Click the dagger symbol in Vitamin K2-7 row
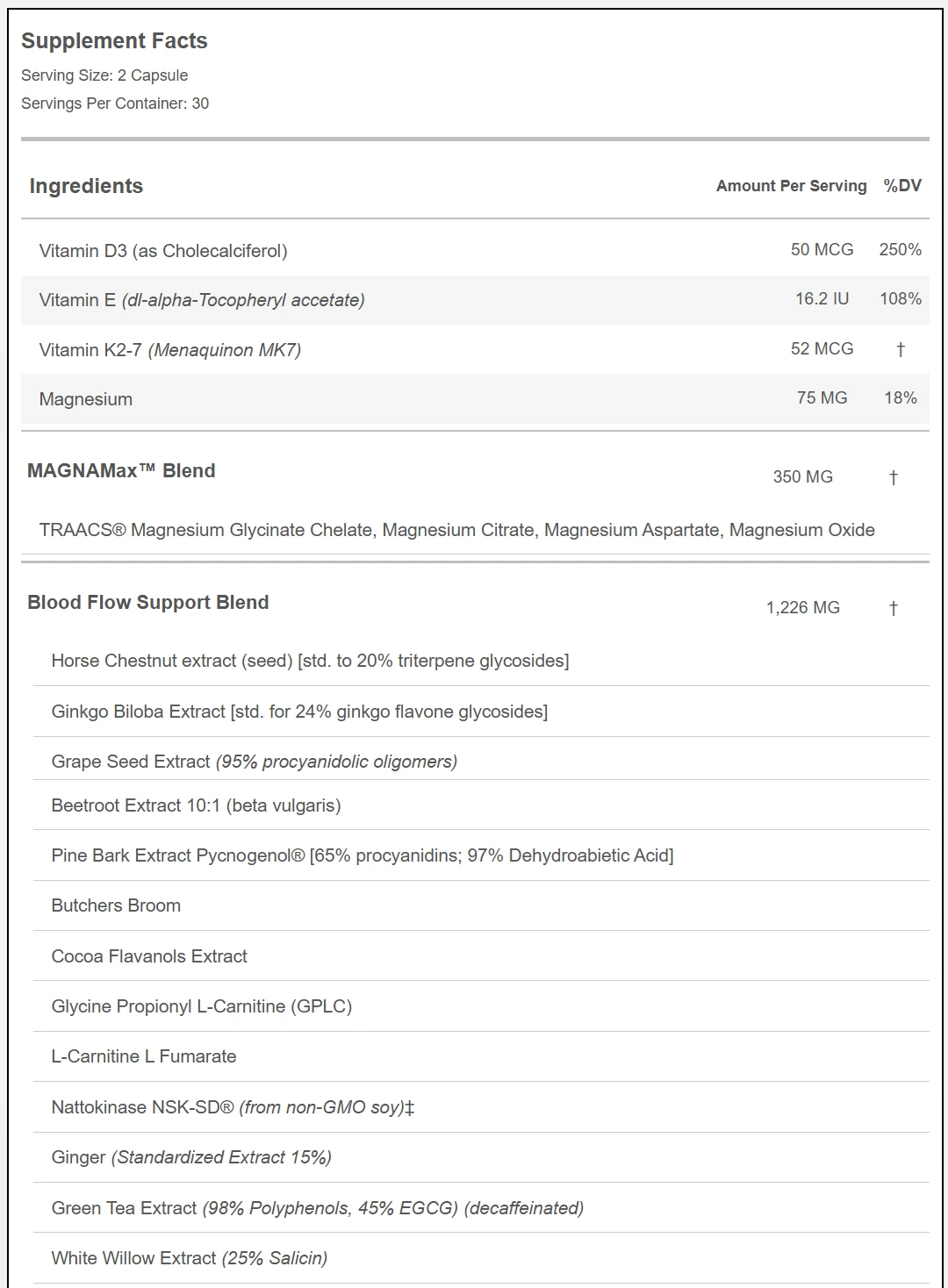The image size is (948, 1288). [900, 349]
